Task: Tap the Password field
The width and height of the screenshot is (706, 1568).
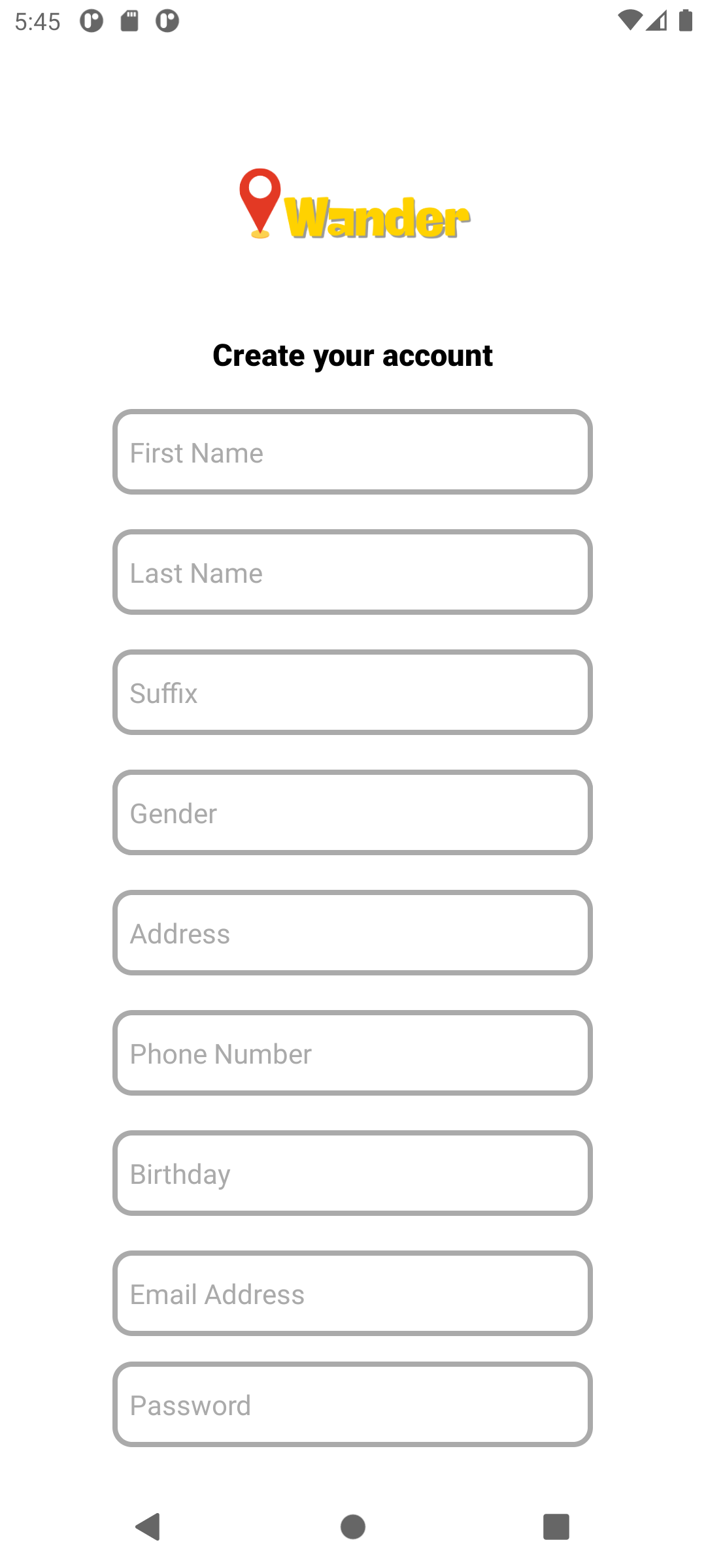Action: tap(352, 1405)
